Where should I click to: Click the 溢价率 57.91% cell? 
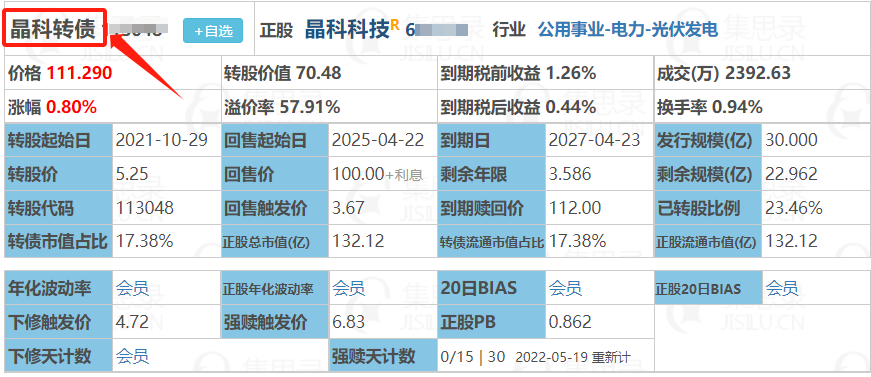point(329,106)
